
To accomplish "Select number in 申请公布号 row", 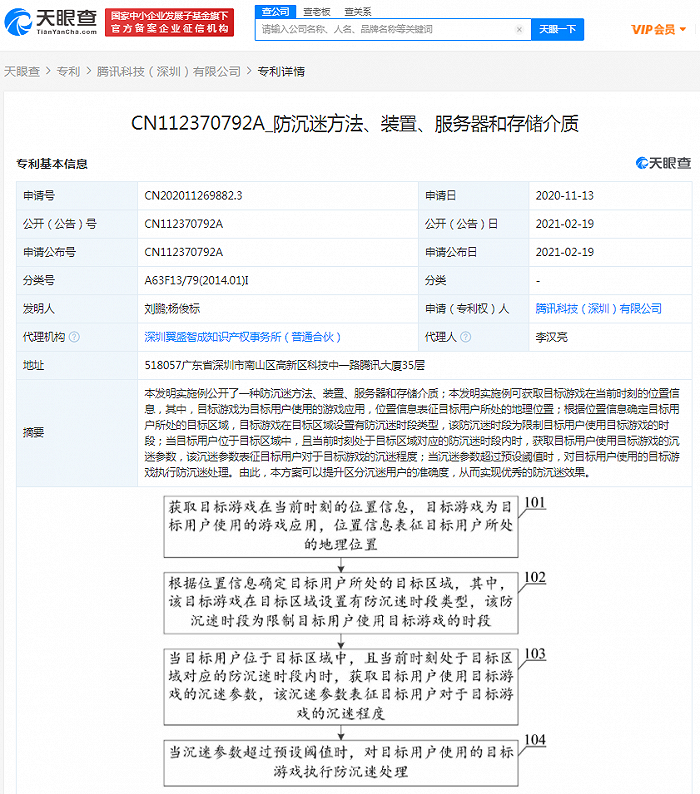I will pyautogui.click(x=183, y=252).
